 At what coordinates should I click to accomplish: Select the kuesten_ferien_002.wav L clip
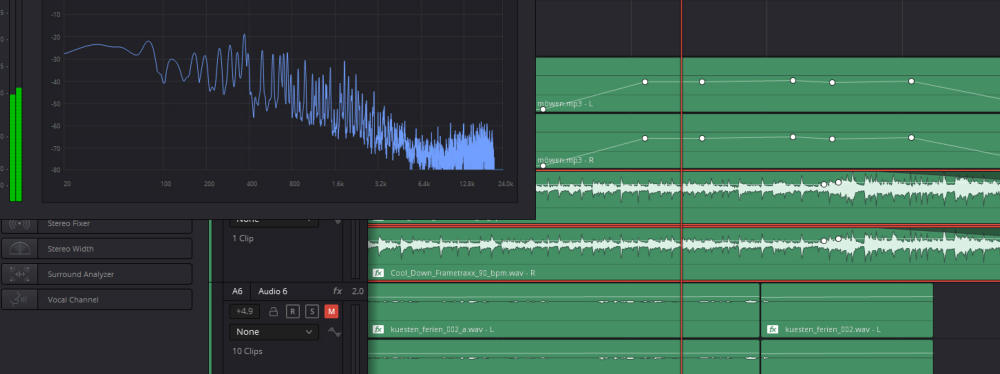(x=847, y=310)
